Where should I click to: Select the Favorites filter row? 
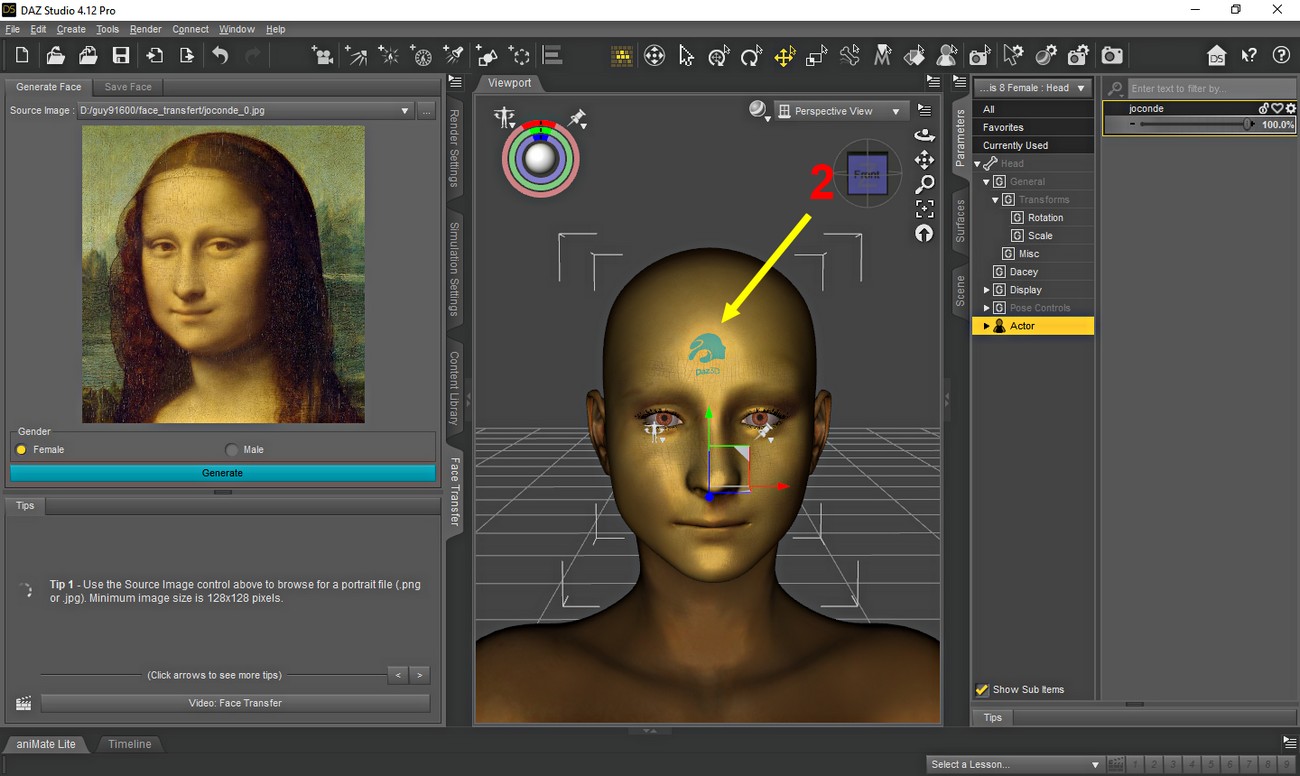click(x=1033, y=128)
